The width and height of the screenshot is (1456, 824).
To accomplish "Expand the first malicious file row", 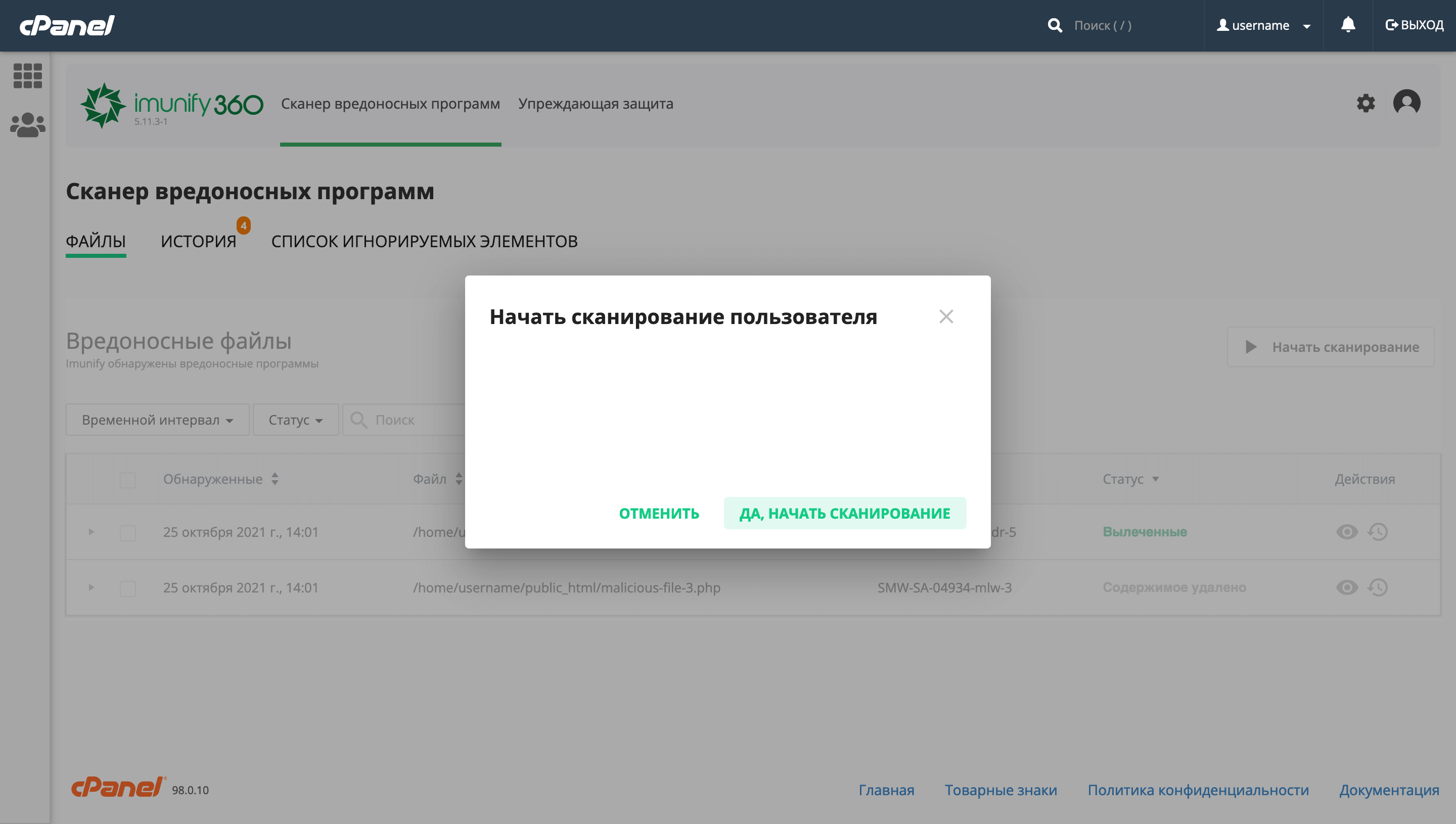I will click(91, 531).
